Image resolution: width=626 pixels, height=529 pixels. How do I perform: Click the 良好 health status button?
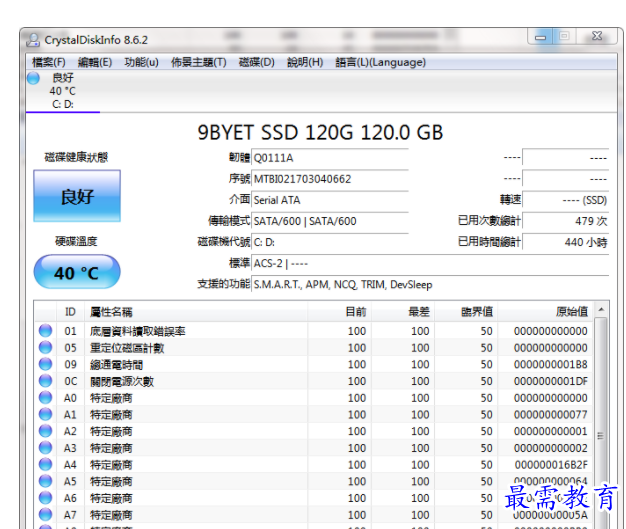point(77,196)
